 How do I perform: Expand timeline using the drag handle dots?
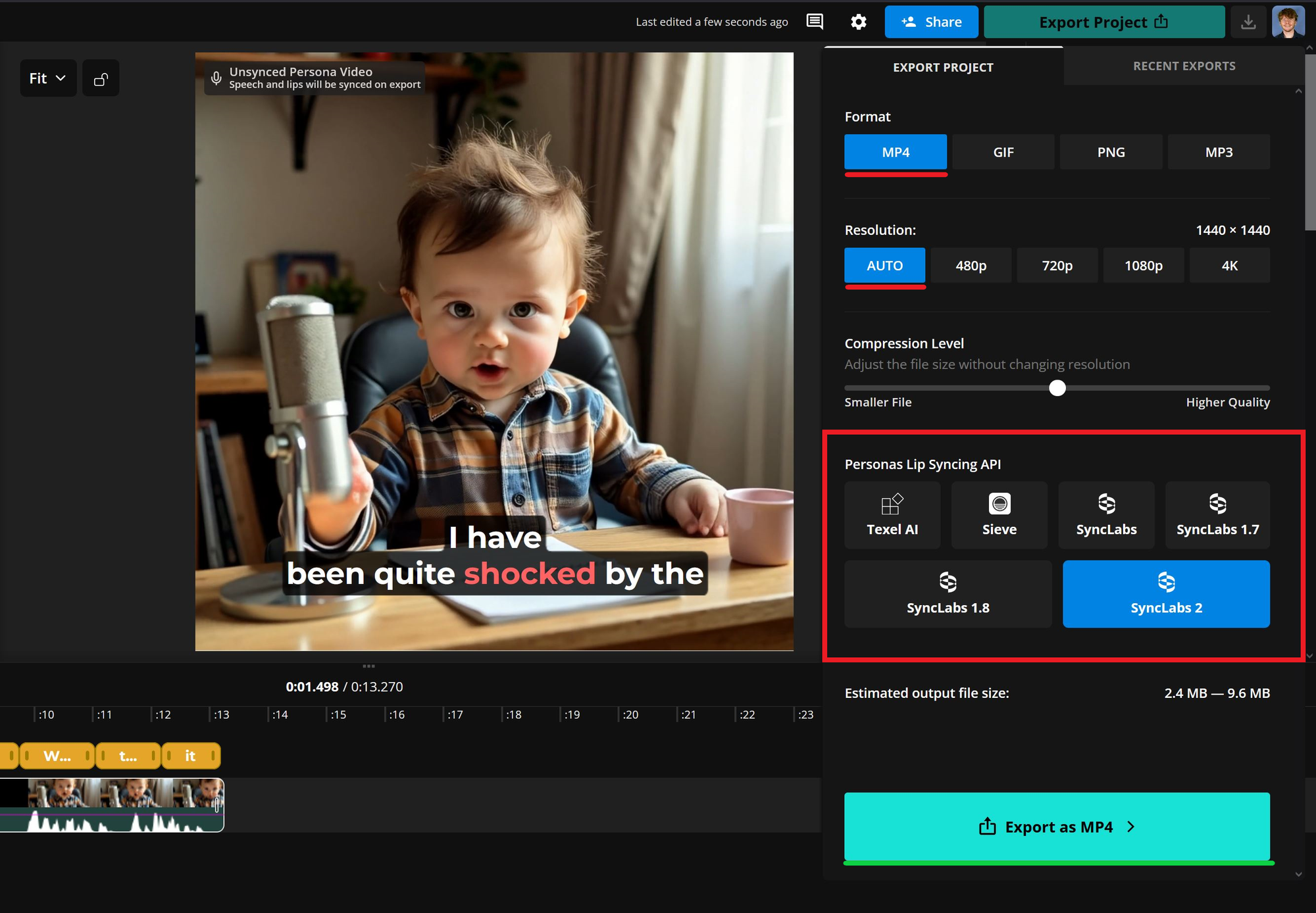pyautogui.click(x=368, y=666)
